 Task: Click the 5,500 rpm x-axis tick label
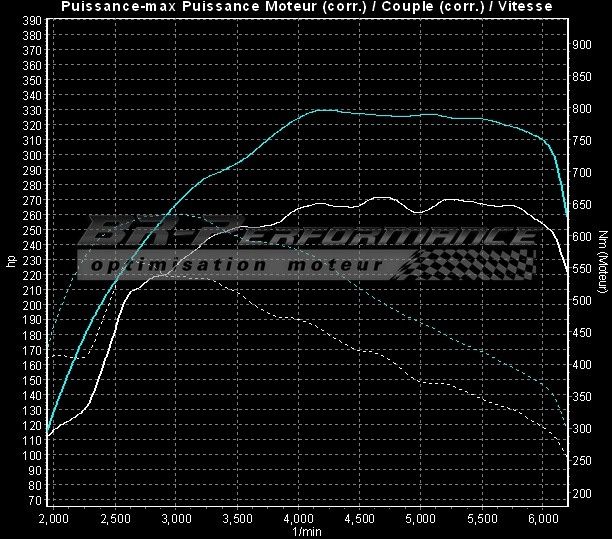click(482, 519)
